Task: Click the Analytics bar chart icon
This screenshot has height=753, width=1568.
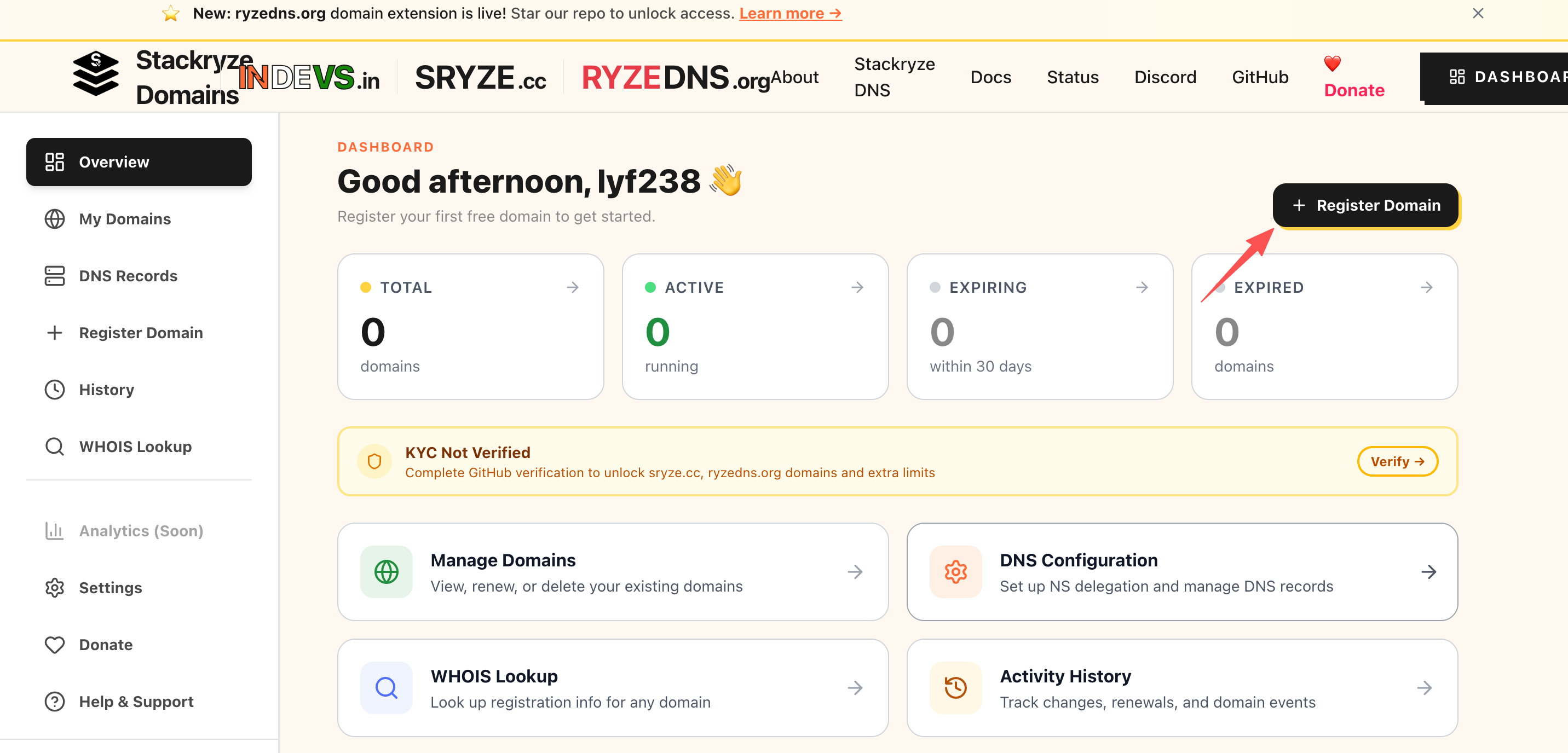Action: pyautogui.click(x=55, y=531)
